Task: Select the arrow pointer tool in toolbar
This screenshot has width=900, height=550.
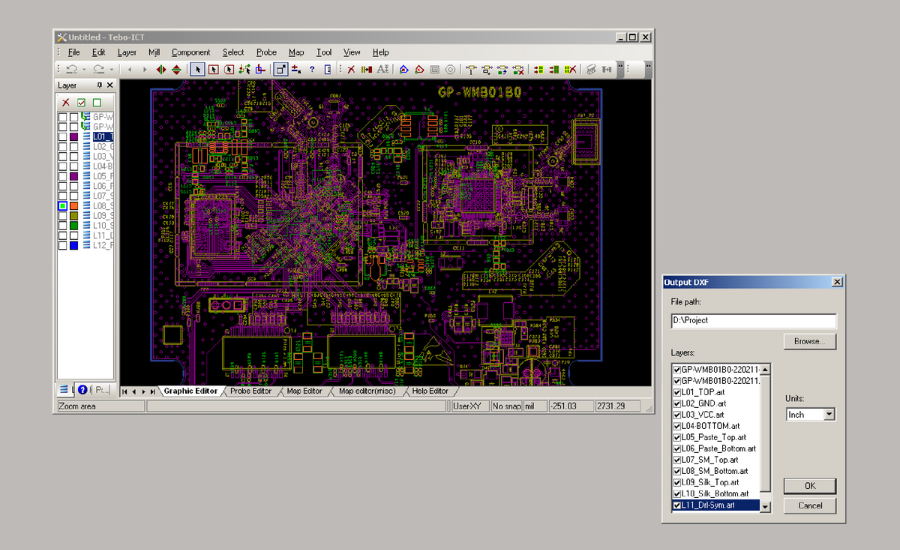Action: (198, 69)
